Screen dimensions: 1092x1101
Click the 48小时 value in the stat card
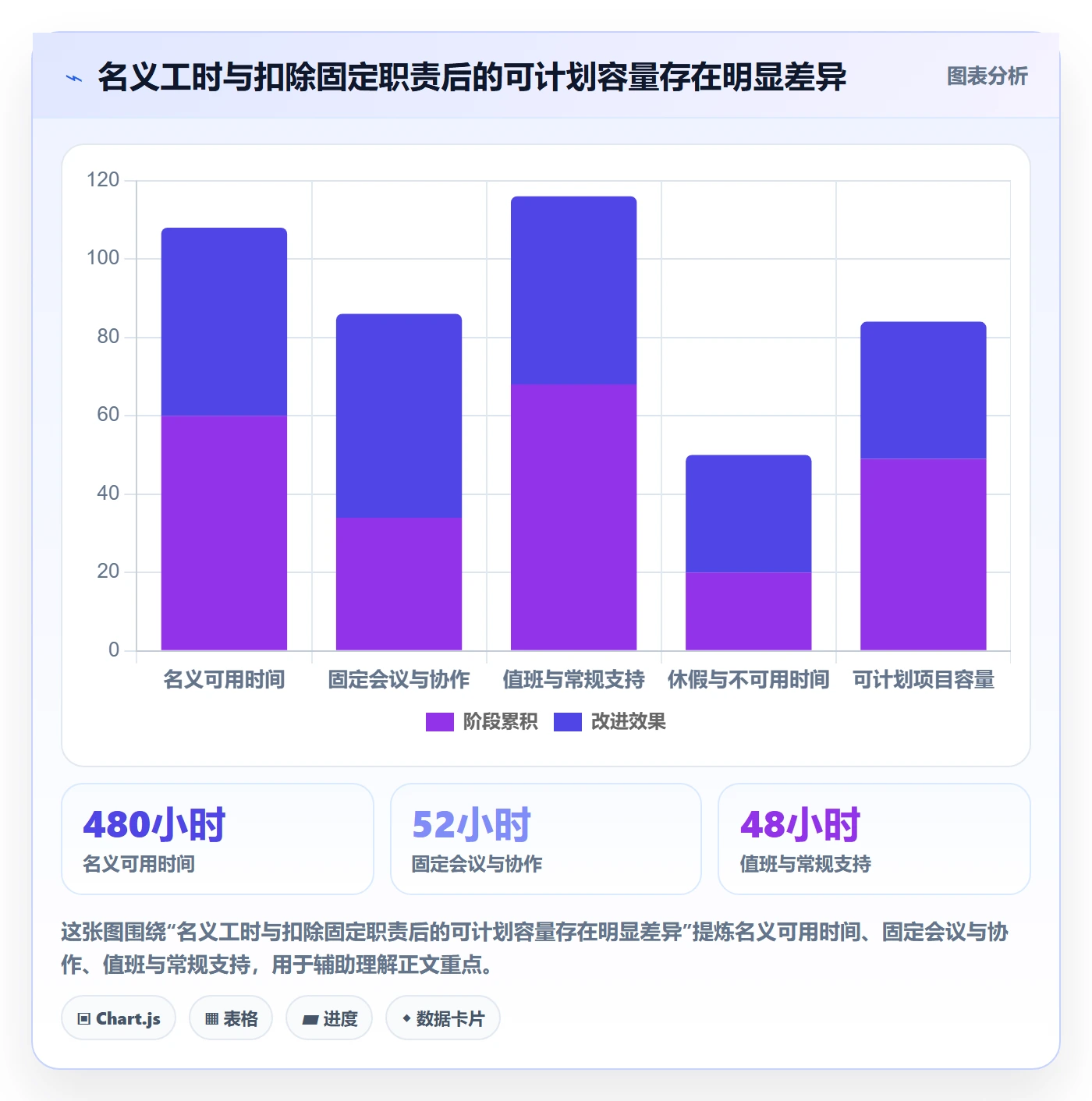tap(800, 825)
